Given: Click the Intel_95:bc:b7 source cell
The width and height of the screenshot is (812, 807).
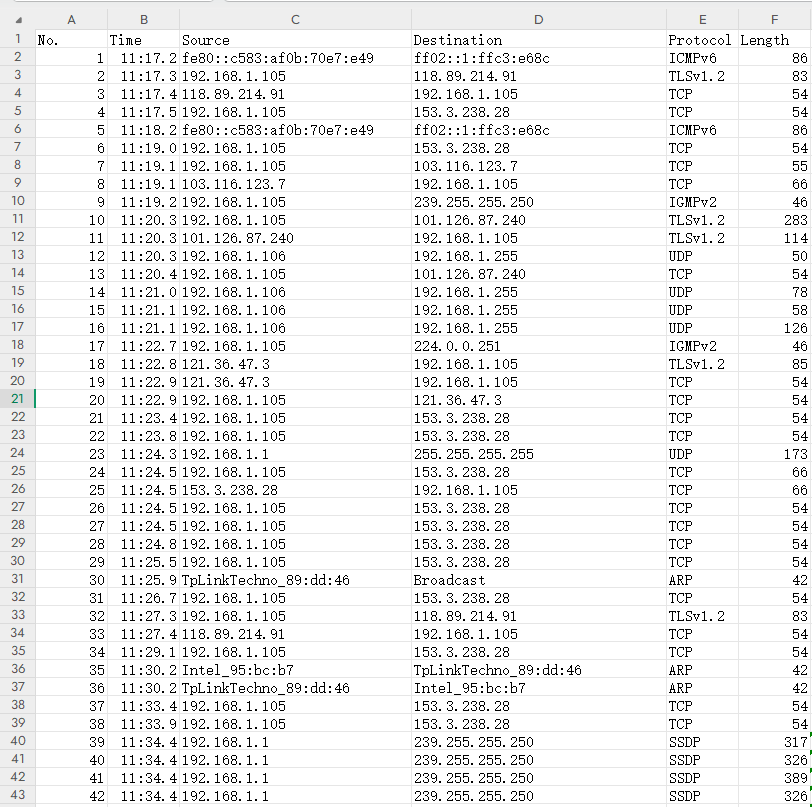Looking at the screenshot, I should click(294, 670).
